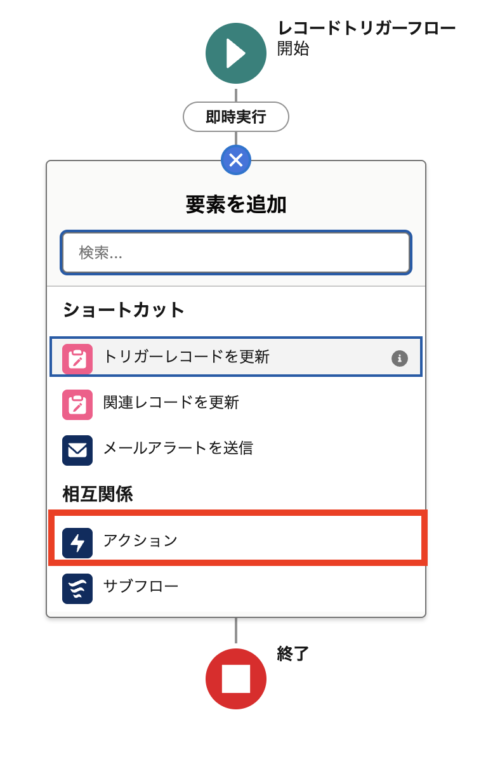Image resolution: width=500 pixels, height=769 pixels.
Task: Click the green Start play circle
Action: 236,53
